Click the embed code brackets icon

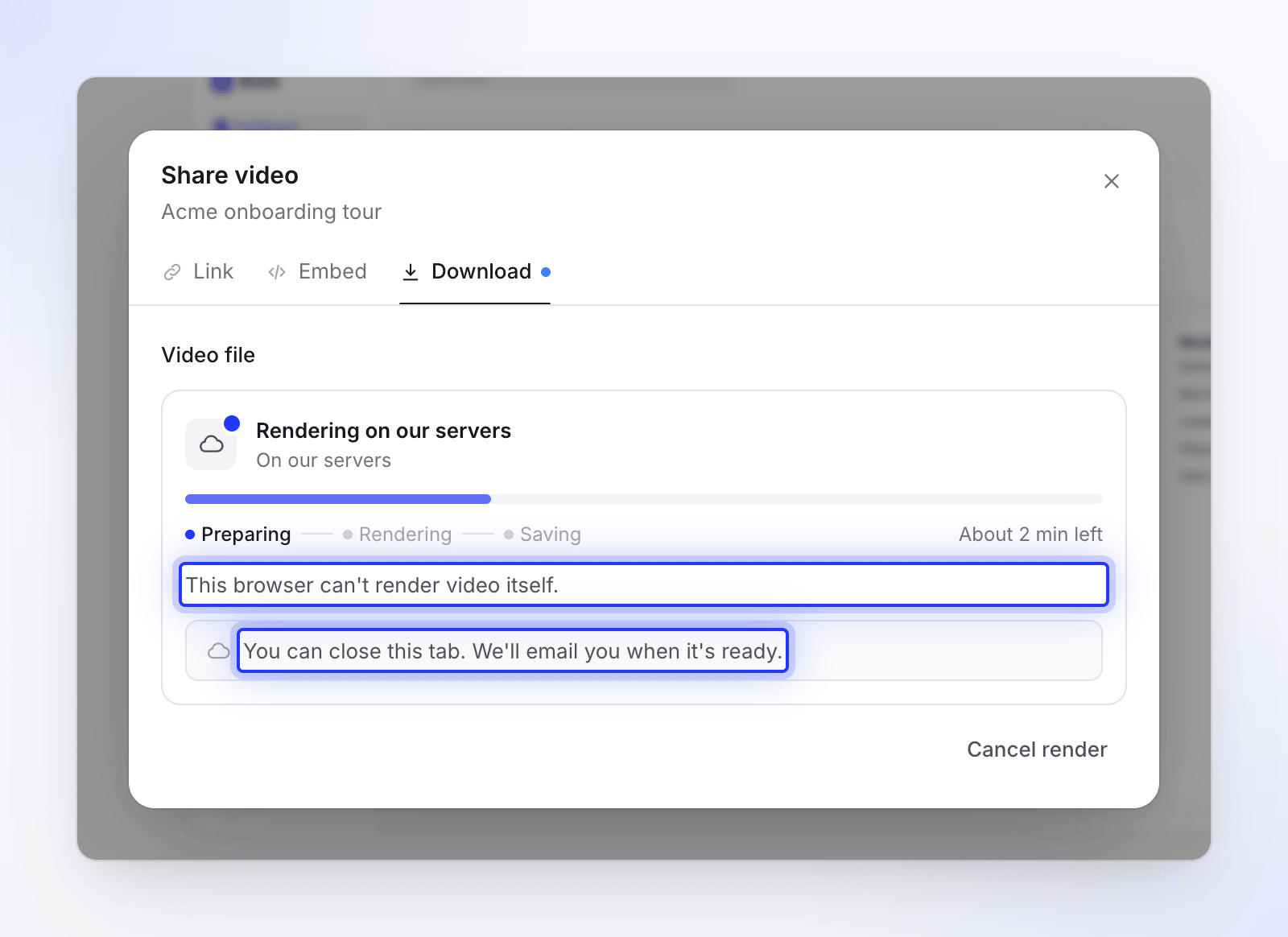pyautogui.click(x=277, y=272)
